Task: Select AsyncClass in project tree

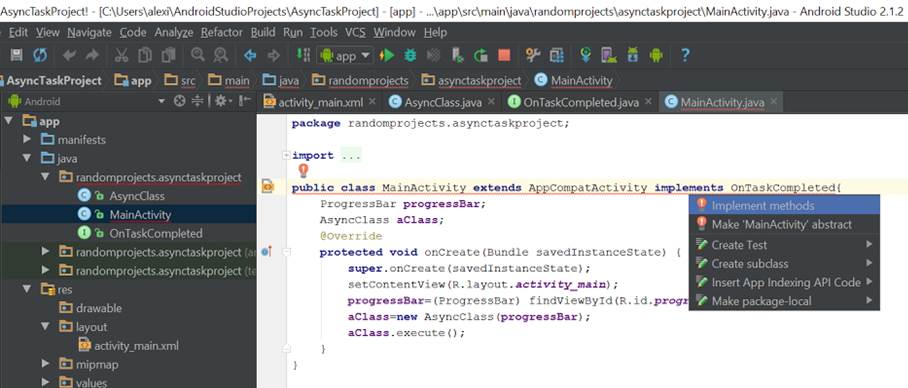Action: click(137, 196)
